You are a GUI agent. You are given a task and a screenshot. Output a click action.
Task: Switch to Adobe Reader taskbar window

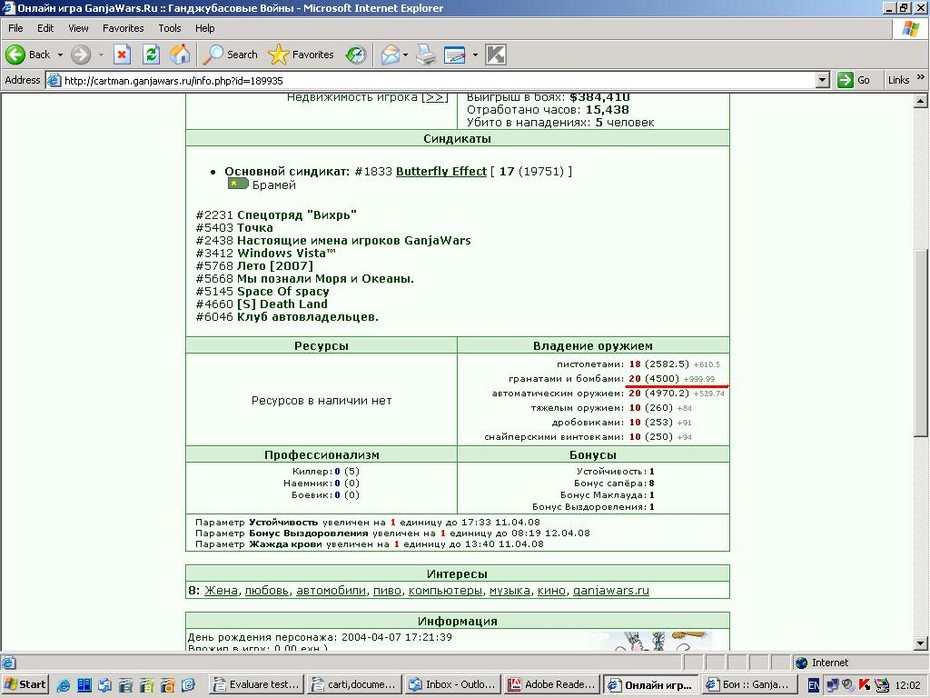[x=552, y=684]
